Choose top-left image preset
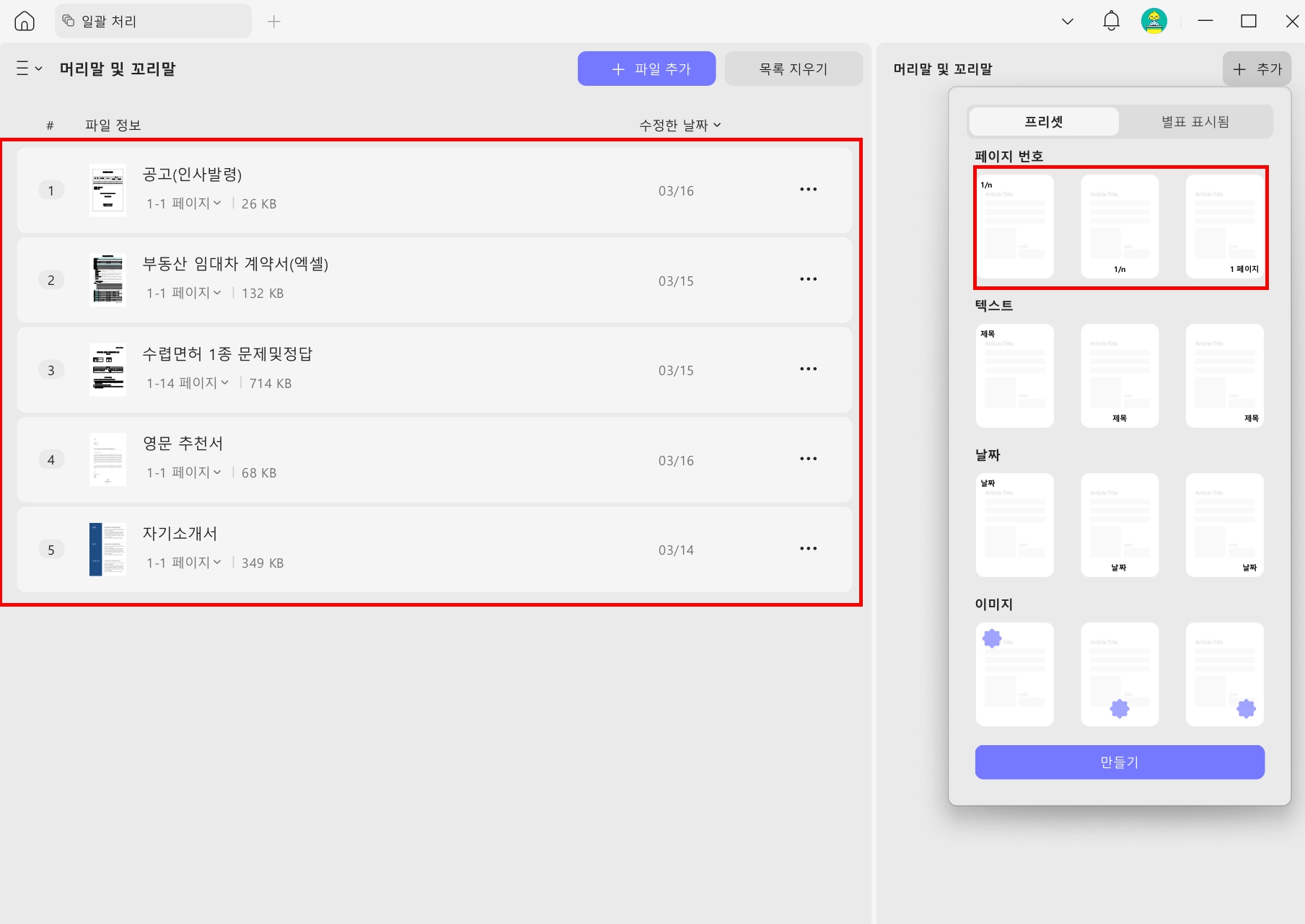 coord(1014,674)
